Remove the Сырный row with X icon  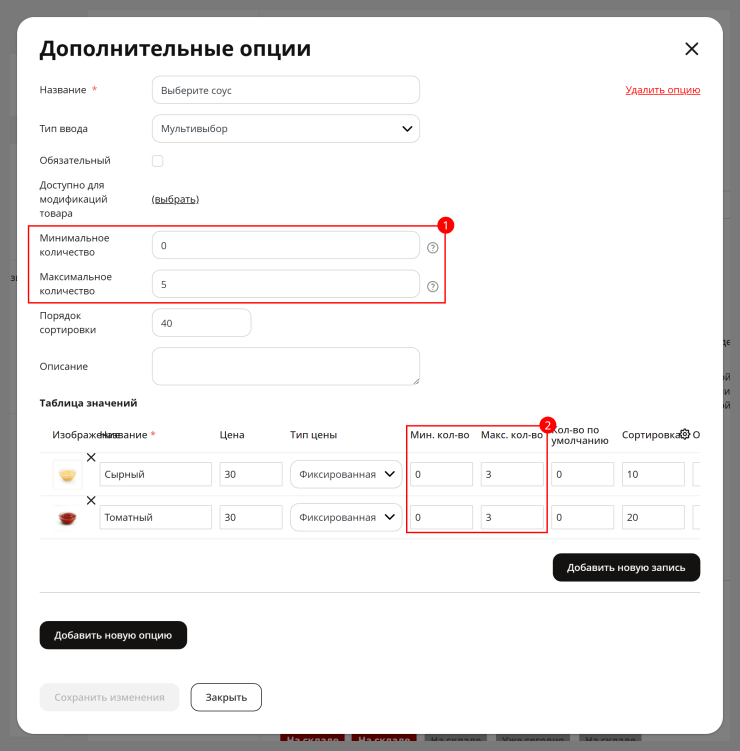pyautogui.click(x=91, y=457)
